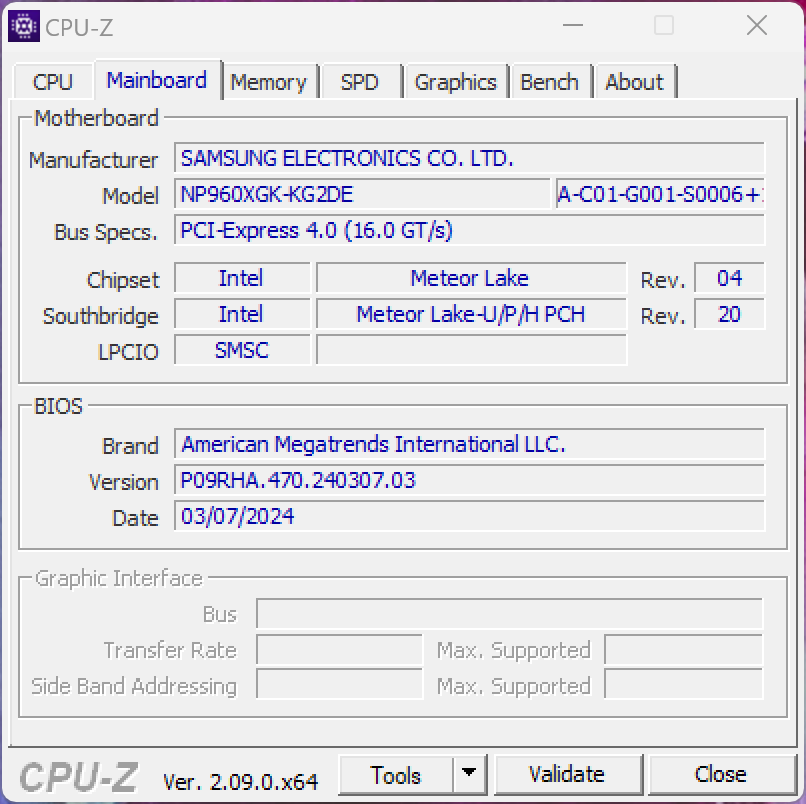
Task: Click the Chipset Rev. value 04
Action: [729, 278]
